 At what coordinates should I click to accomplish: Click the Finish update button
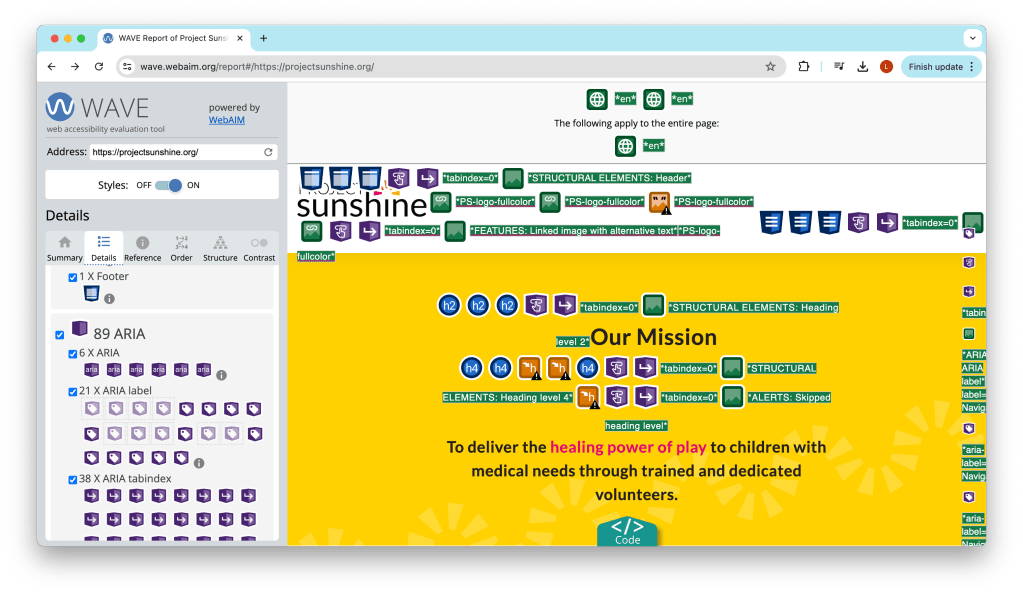(x=940, y=67)
